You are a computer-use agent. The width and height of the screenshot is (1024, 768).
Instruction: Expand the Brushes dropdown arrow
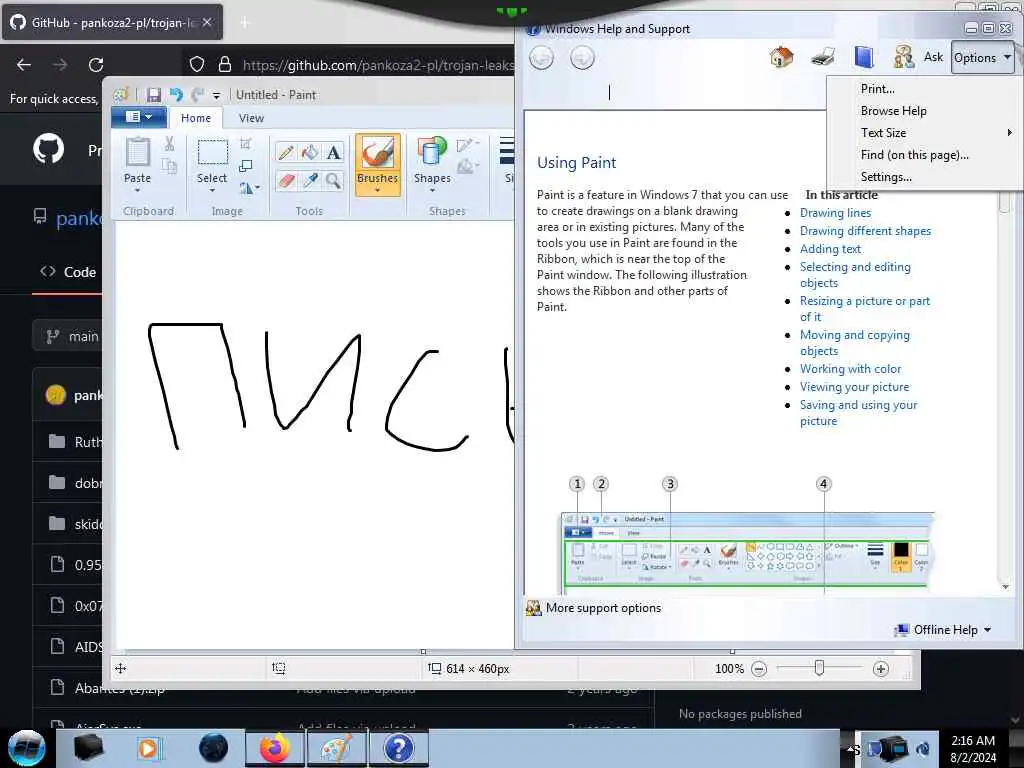click(377, 190)
